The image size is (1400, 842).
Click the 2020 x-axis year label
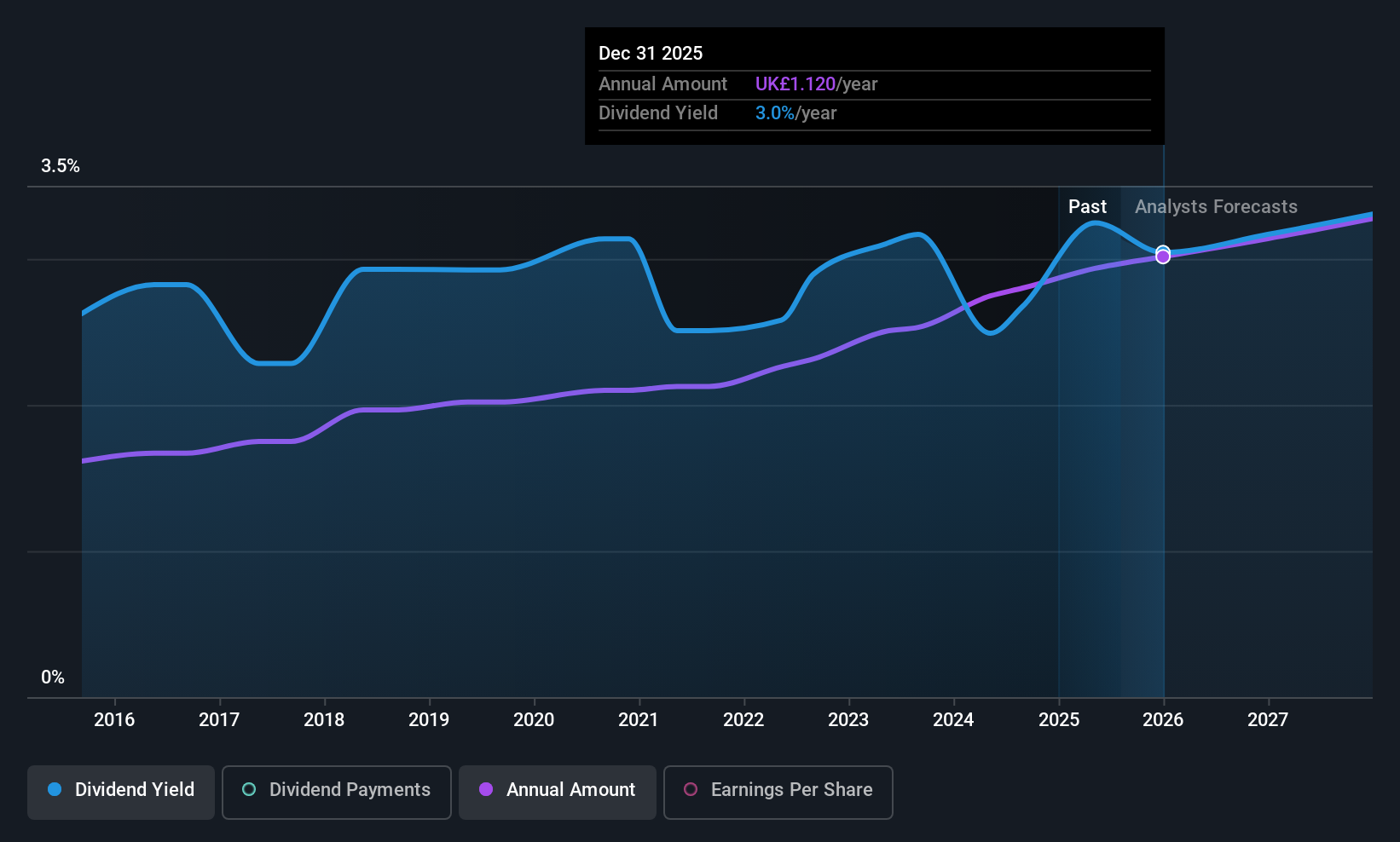tap(534, 720)
